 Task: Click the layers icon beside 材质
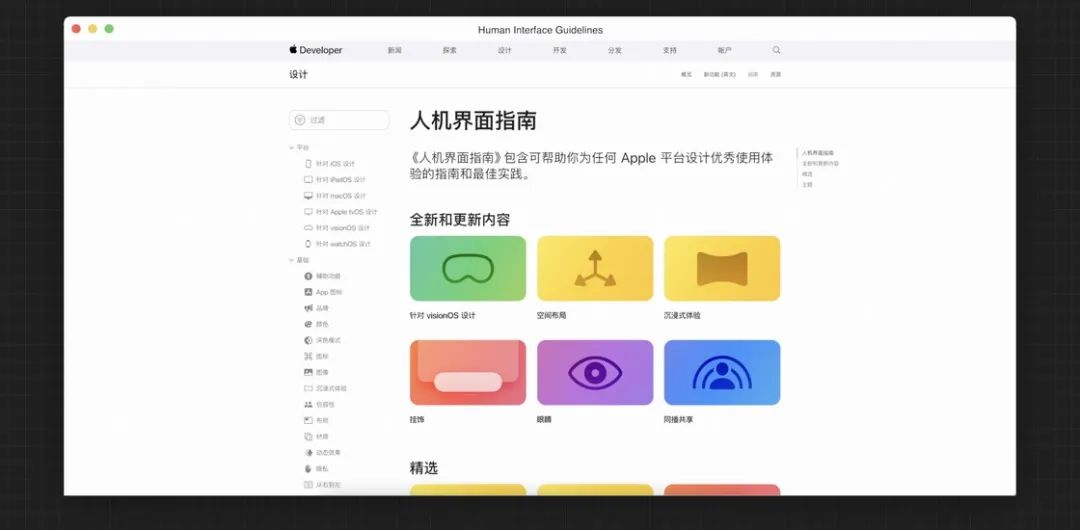pos(308,437)
